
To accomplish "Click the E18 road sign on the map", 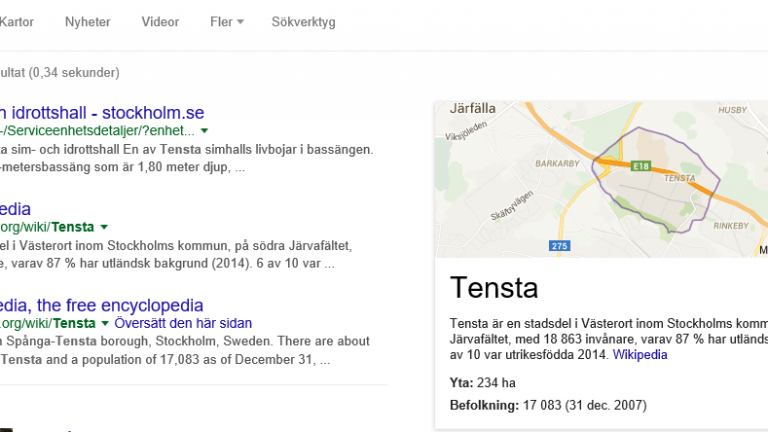I will pos(641,166).
